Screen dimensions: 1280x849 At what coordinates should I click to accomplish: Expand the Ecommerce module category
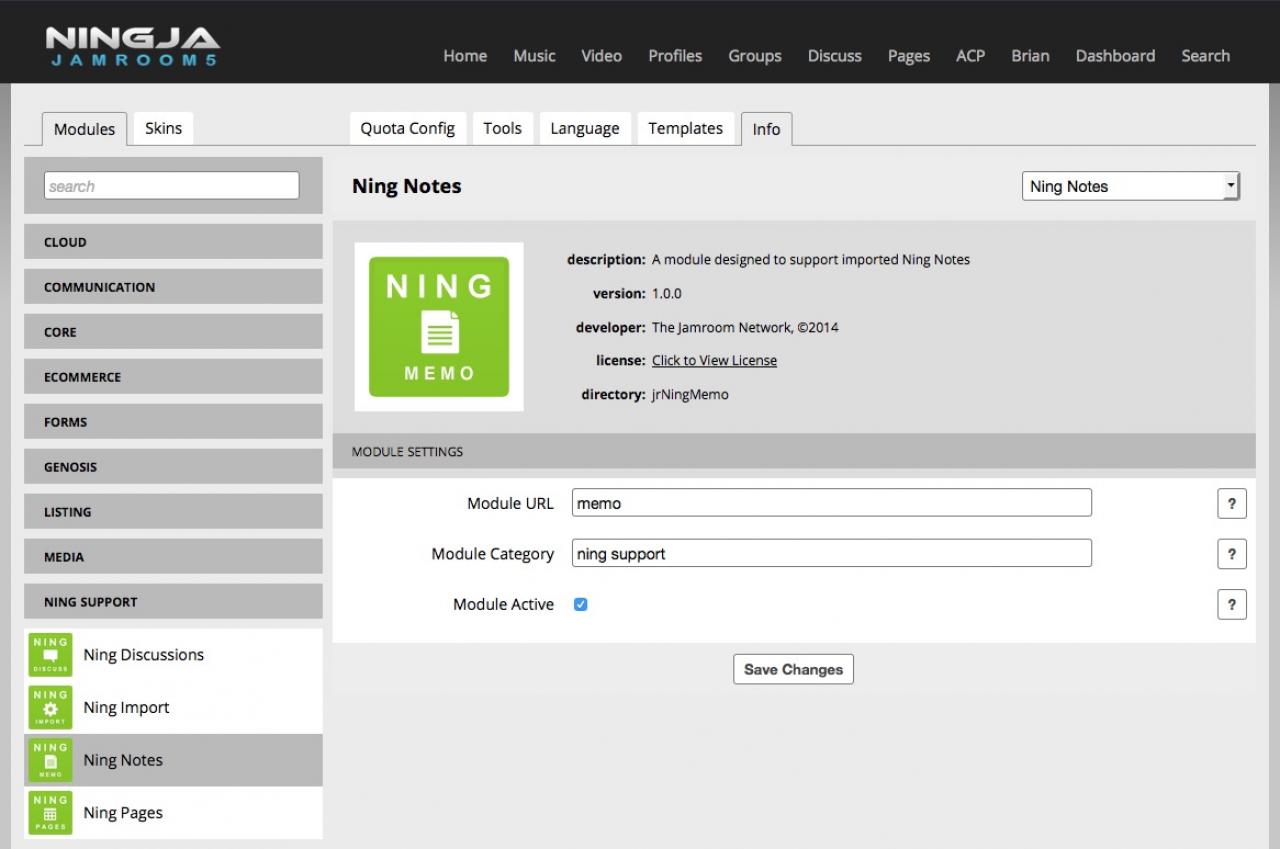pos(173,377)
